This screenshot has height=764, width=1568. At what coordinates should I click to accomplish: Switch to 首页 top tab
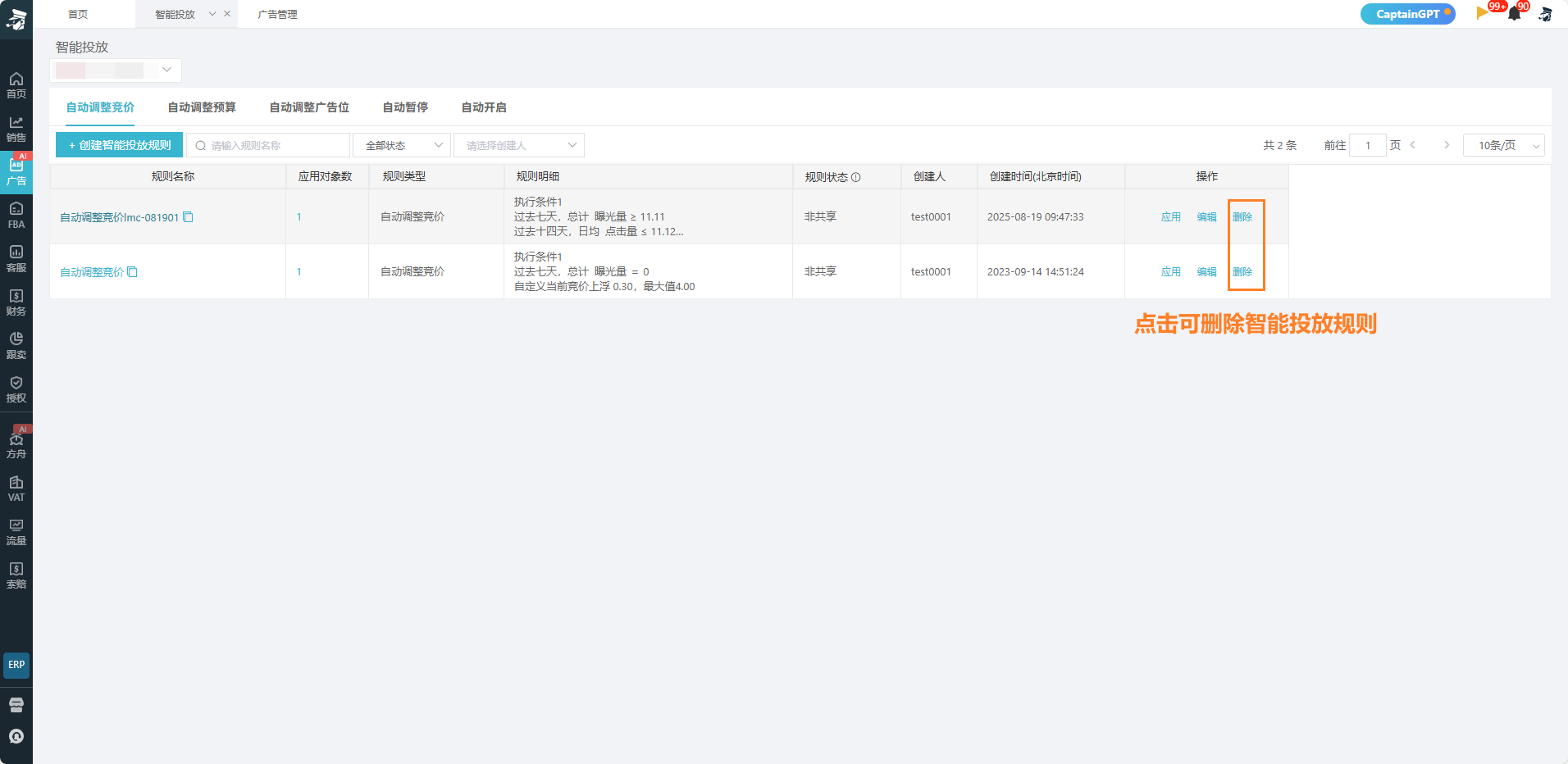coord(78,14)
